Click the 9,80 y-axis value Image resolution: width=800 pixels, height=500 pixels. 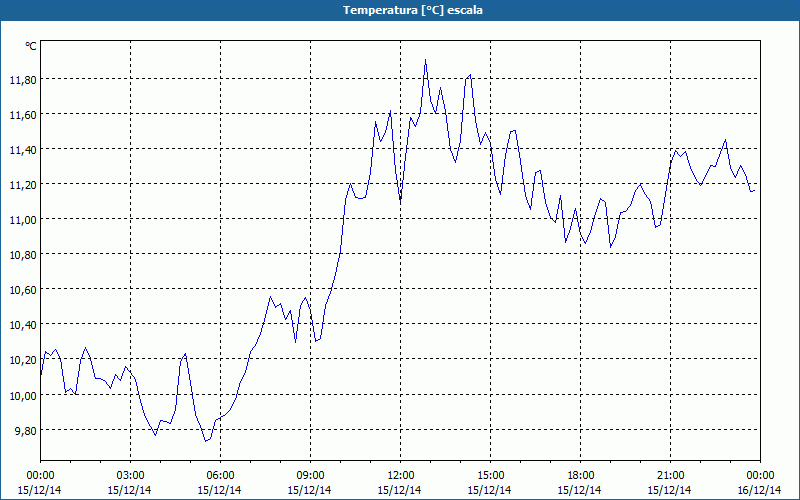pyautogui.click(x=24, y=430)
